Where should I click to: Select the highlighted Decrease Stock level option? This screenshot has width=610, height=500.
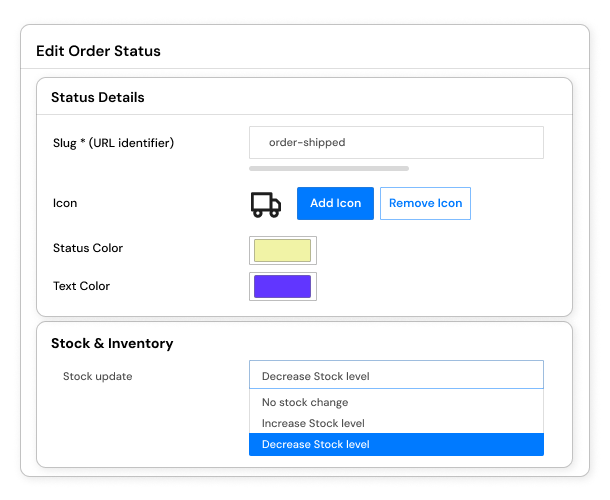pos(396,444)
